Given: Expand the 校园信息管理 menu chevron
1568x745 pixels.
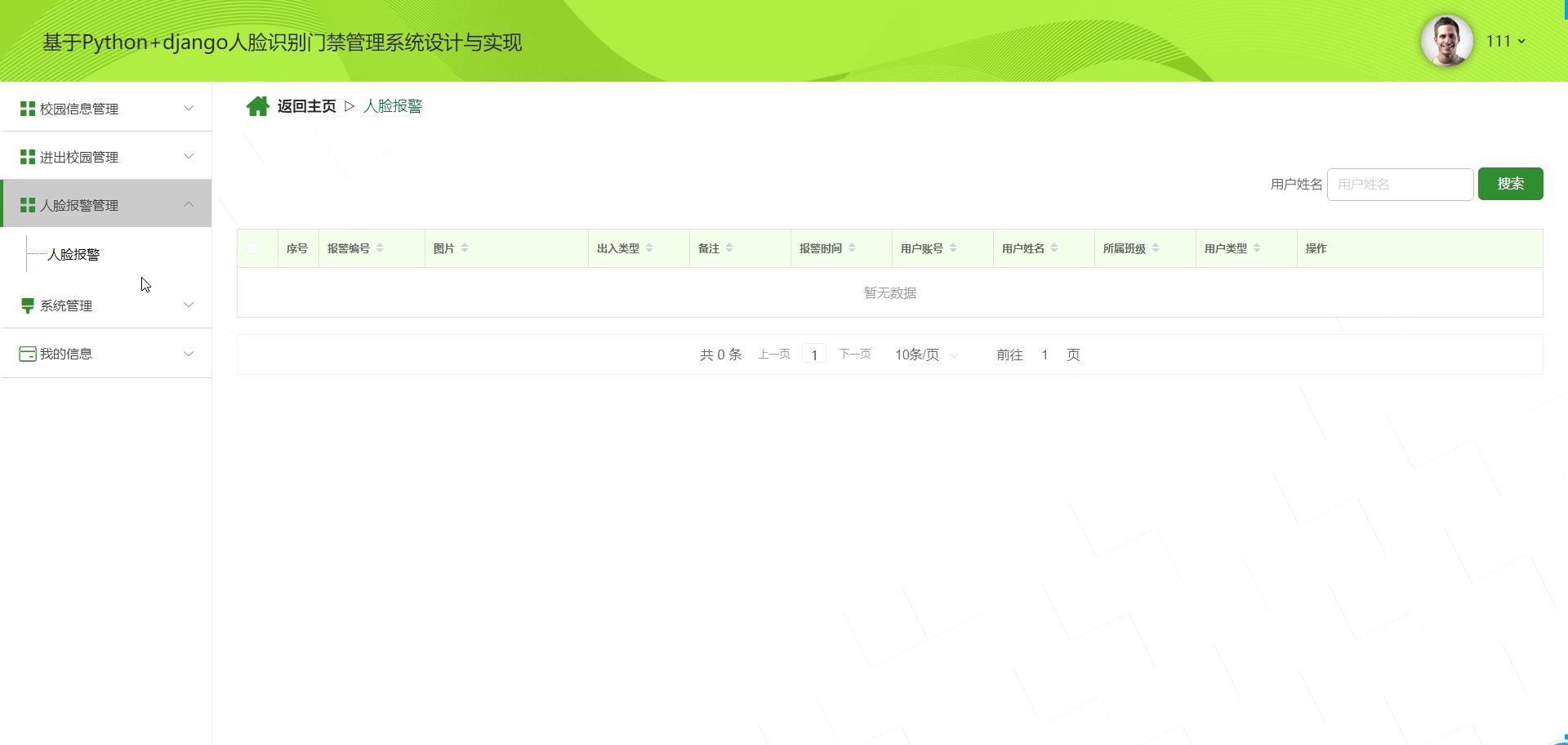Looking at the screenshot, I should tap(189, 109).
